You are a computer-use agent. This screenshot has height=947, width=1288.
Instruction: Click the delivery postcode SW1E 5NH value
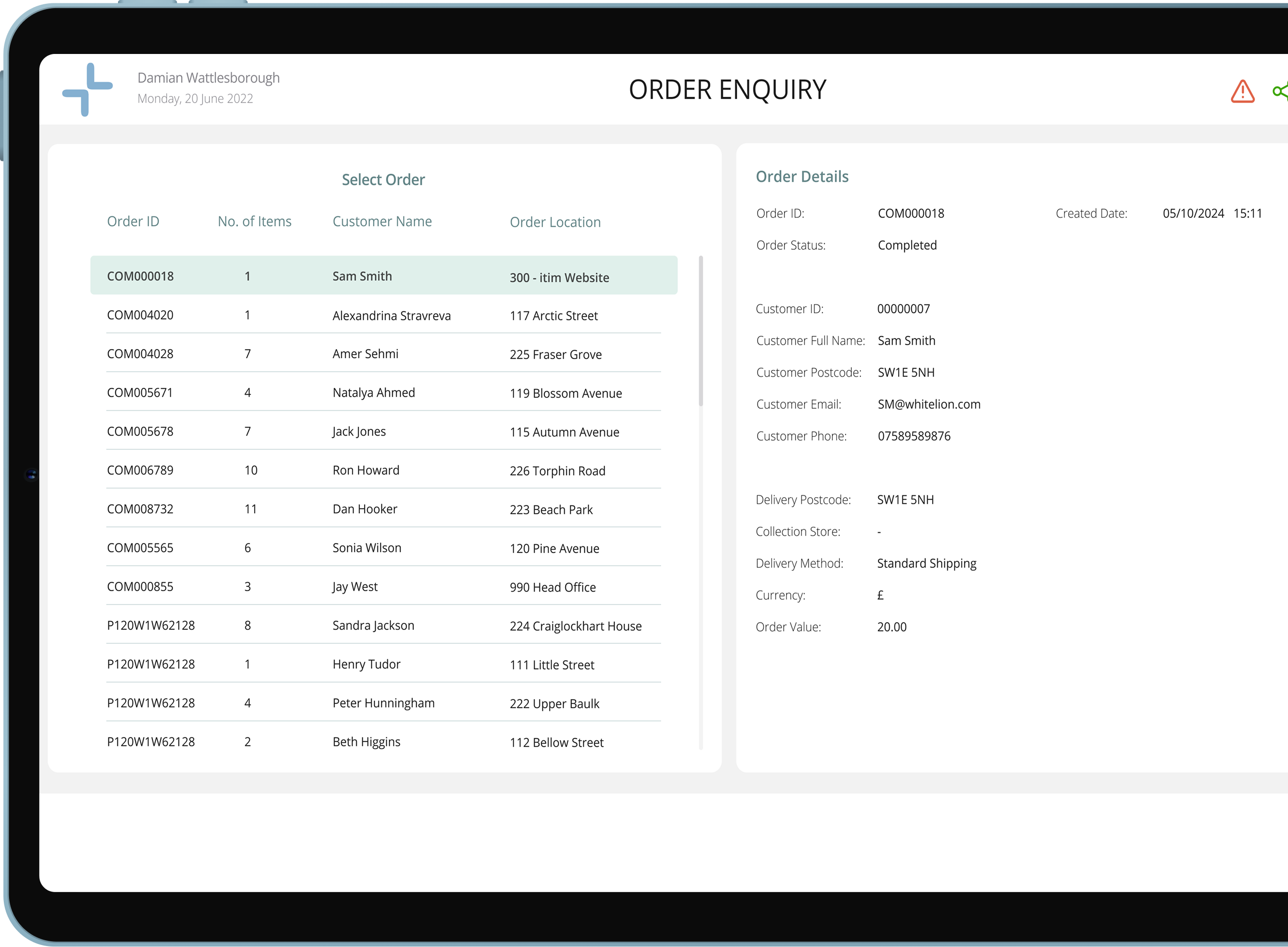(905, 500)
